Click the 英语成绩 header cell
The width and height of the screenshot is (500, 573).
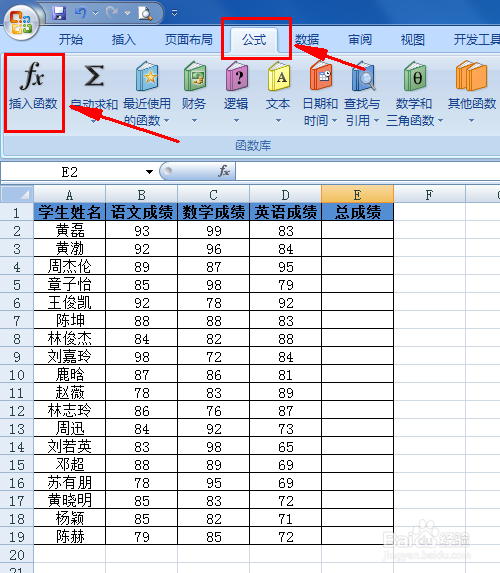pos(285,212)
